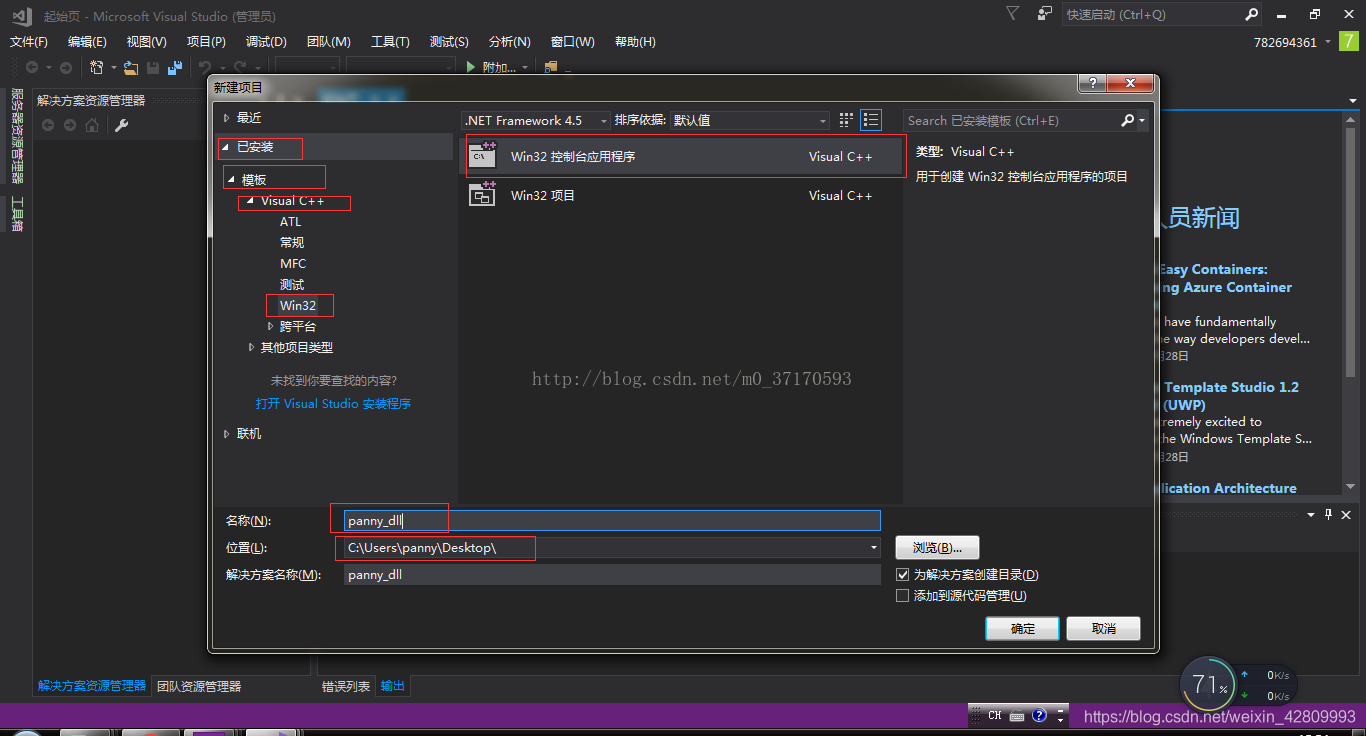The height and width of the screenshot is (736, 1366).
Task: Toggle 添加到源代码管理 checkbox
Action: (903, 596)
